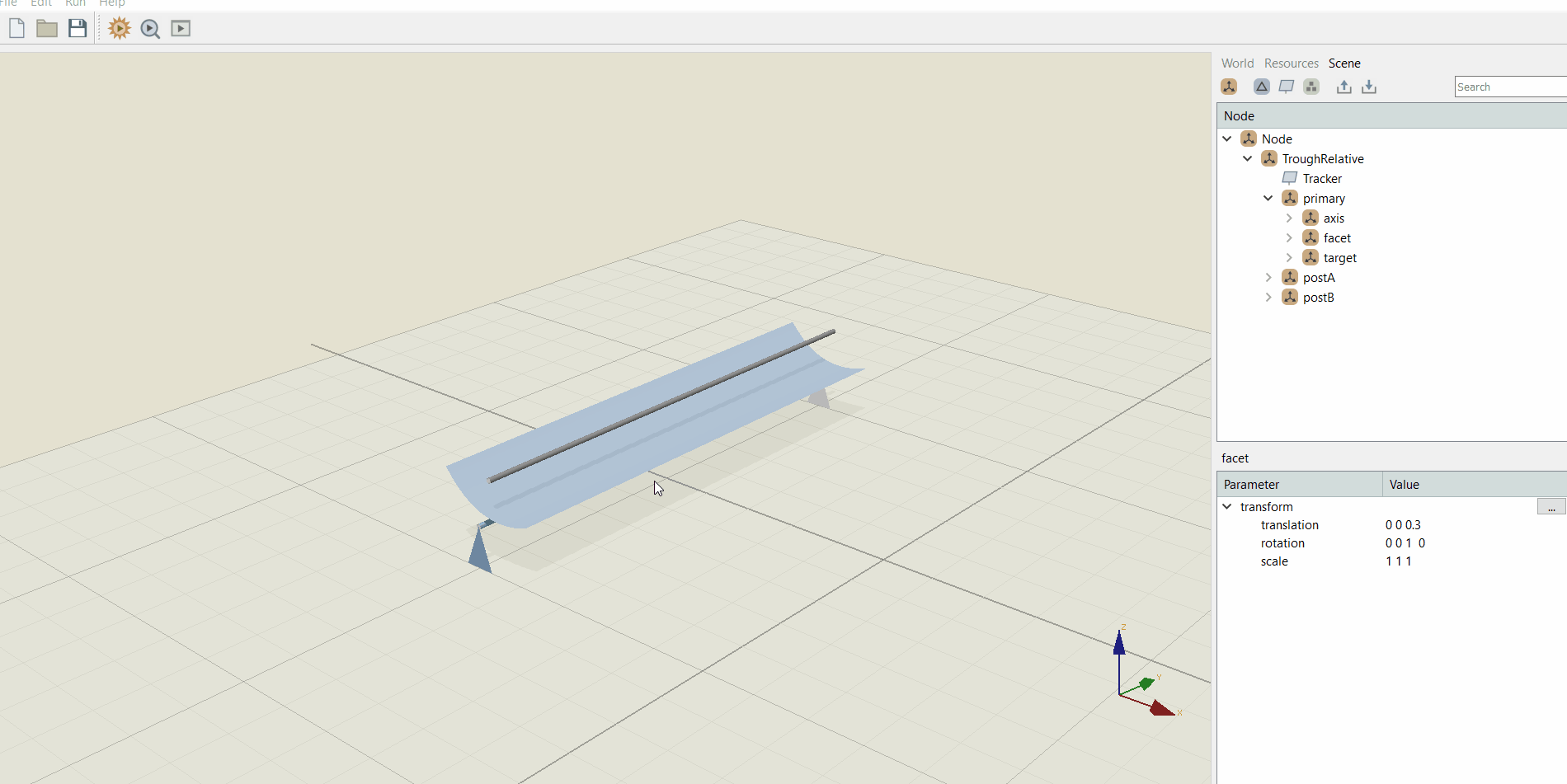
Task: Click the Parameter column header
Action: 1299,484
